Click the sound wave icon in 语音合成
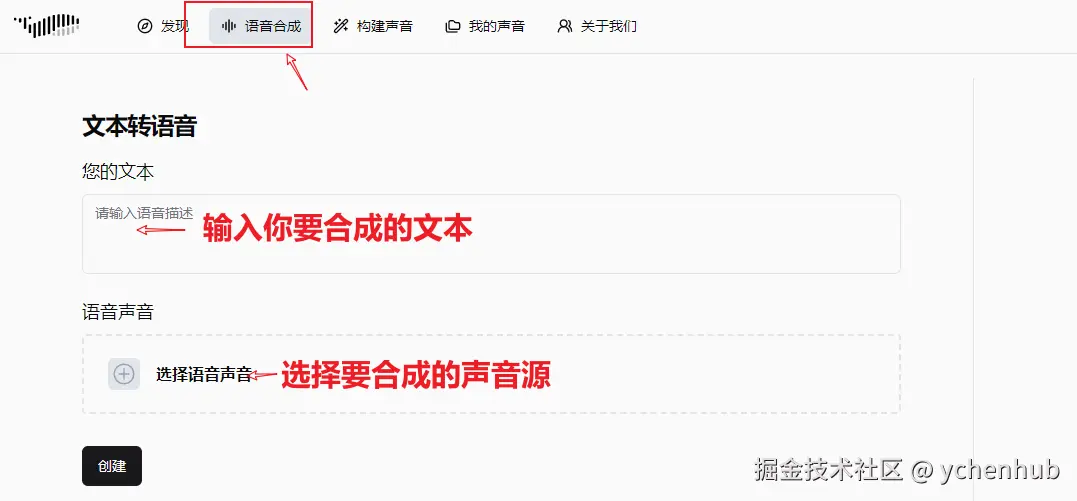 point(229,27)
